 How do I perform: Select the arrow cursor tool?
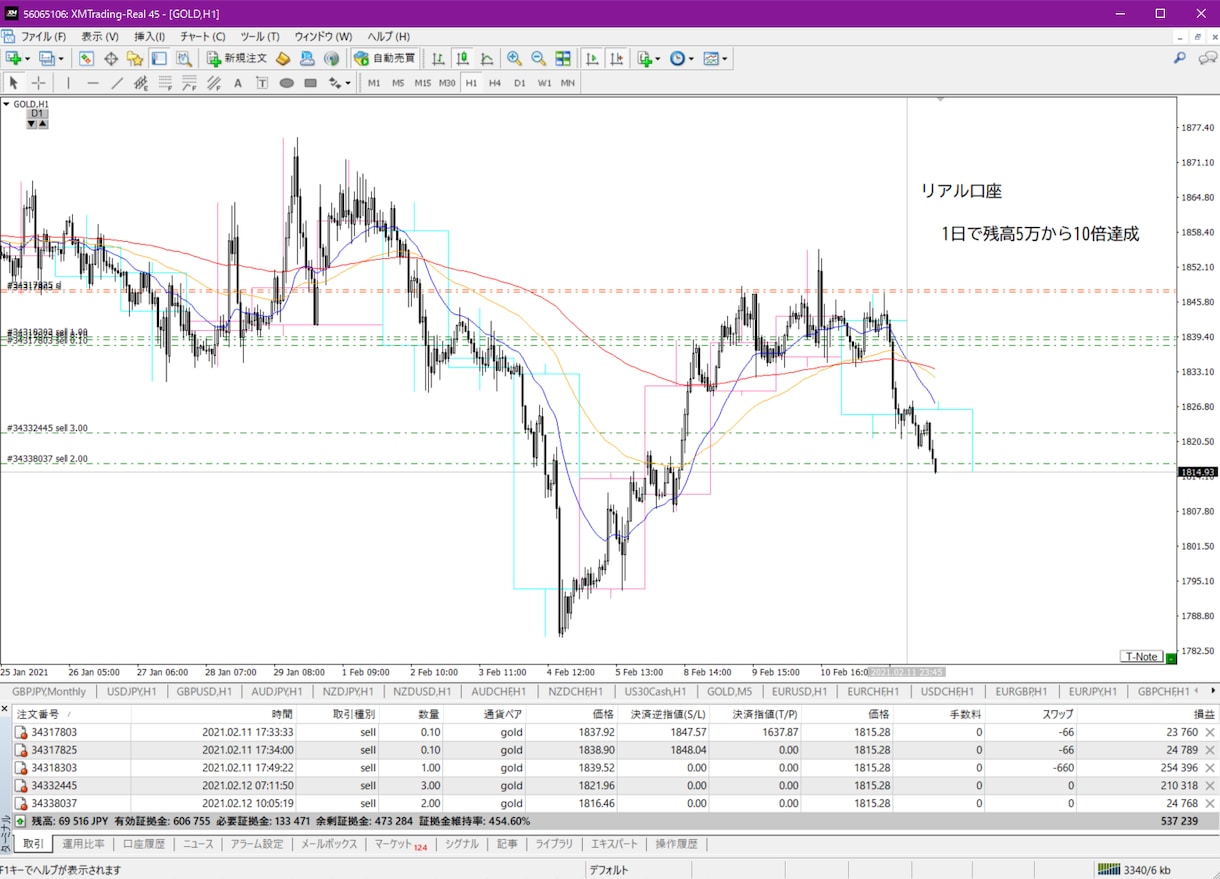pos(14,83)
